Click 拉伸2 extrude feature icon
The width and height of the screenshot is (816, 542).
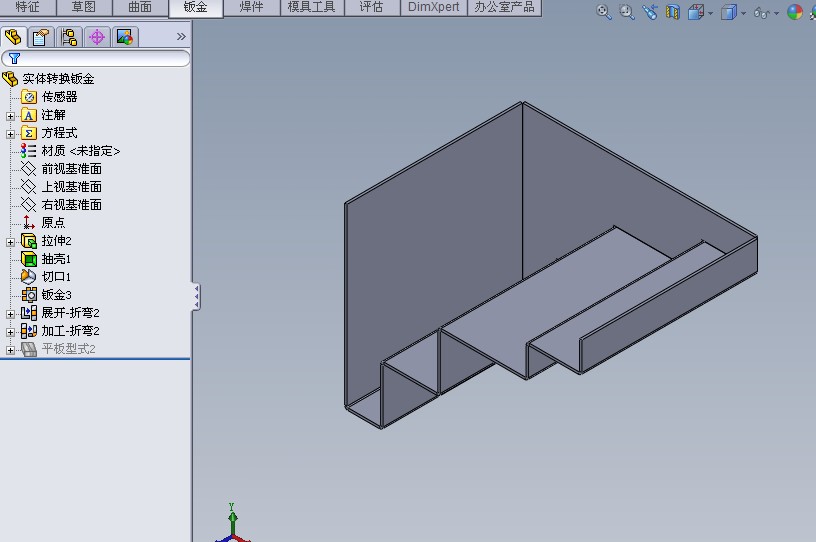29,241
